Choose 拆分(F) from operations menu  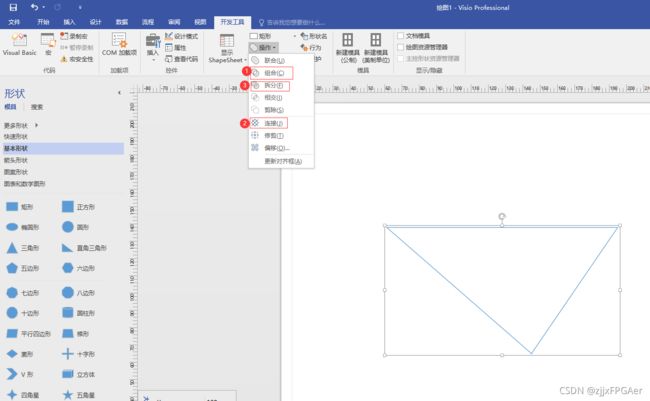[x=281, y=85]
